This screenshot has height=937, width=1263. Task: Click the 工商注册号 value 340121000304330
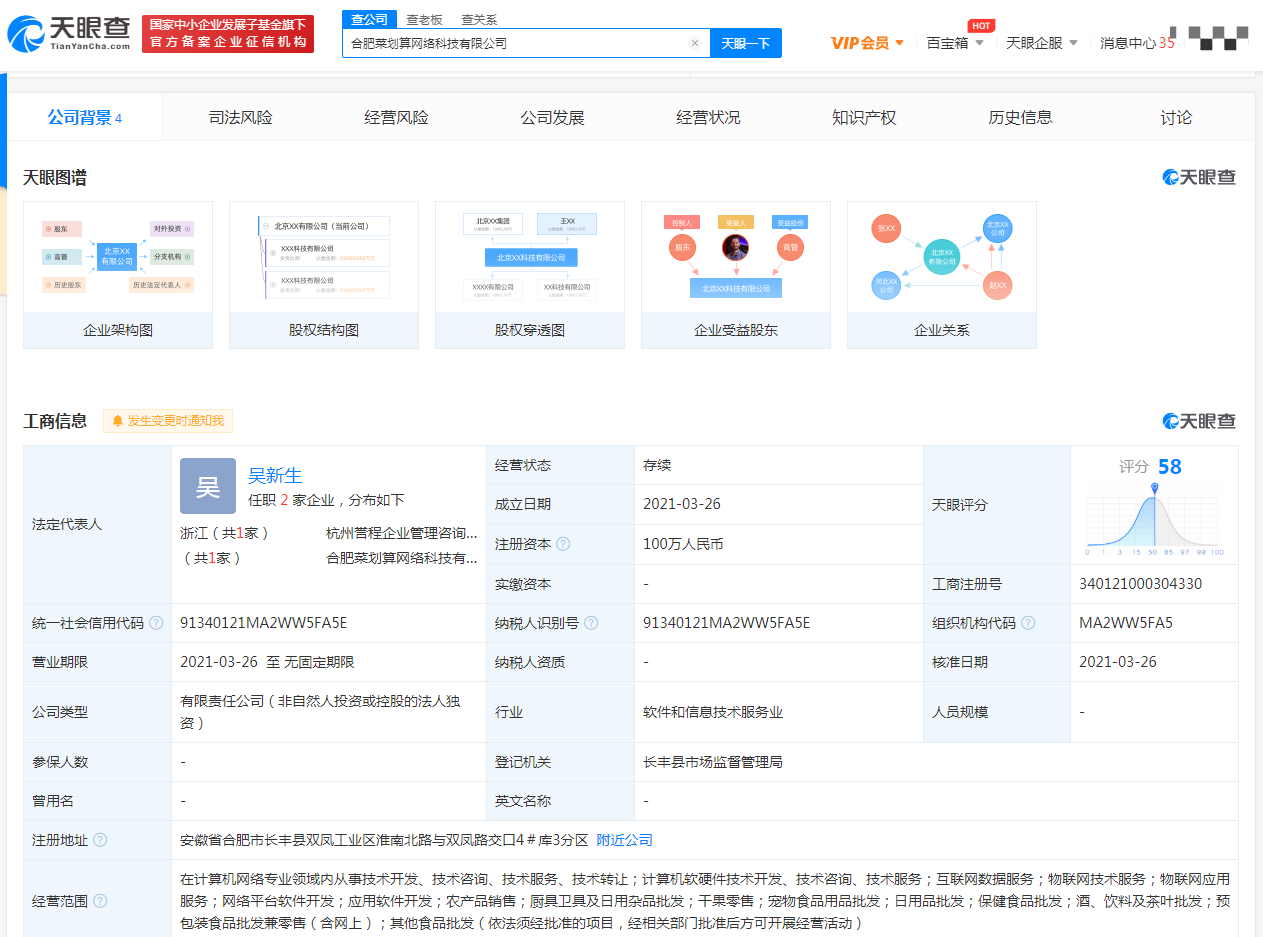(x=1141, y=584)
